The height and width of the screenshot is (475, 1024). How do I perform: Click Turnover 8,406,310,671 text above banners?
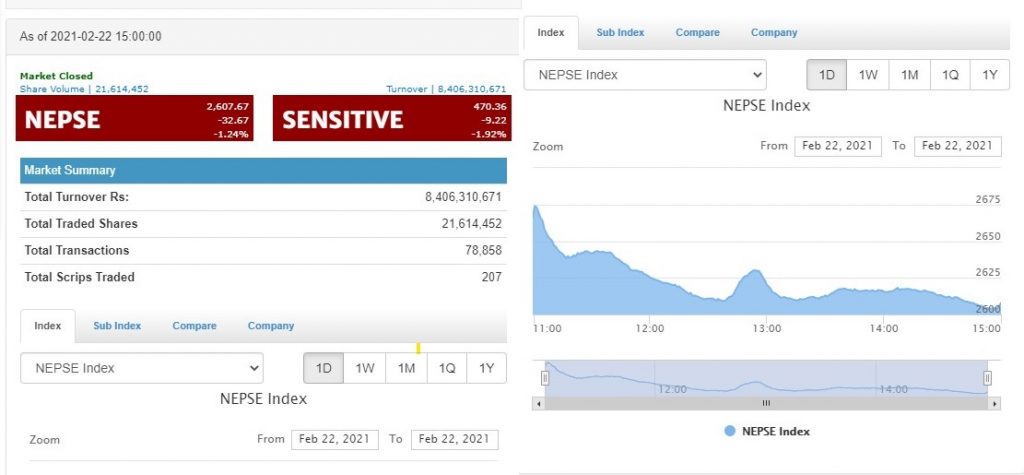[x=446, y=89]
